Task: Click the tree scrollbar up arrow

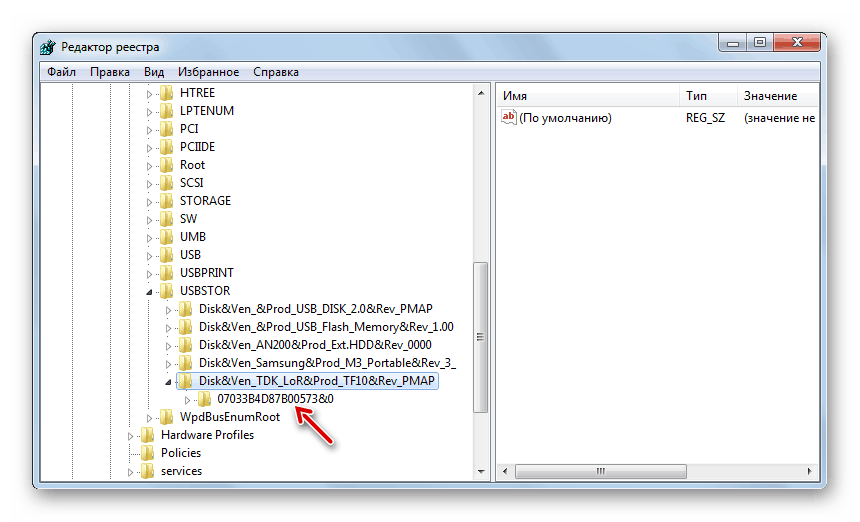Action: tap(481, 93)
